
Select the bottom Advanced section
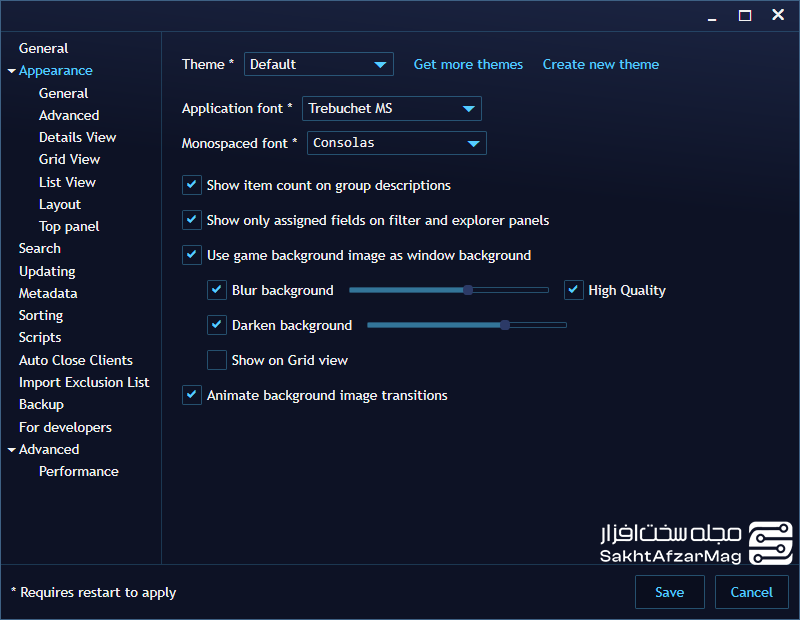point(49,450)
